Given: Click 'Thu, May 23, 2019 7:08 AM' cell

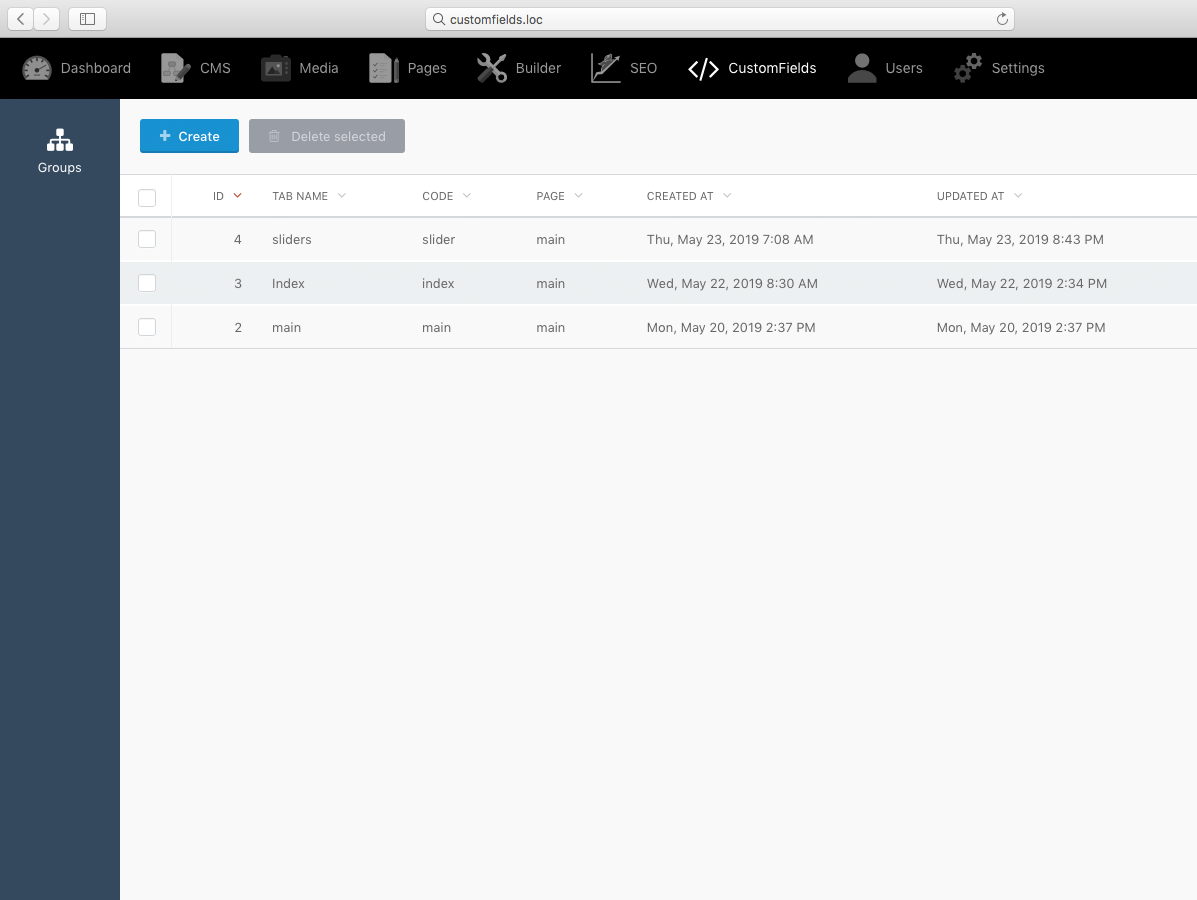Looking at the screenshot, I should pyautogui.click(x=730, y=240).
